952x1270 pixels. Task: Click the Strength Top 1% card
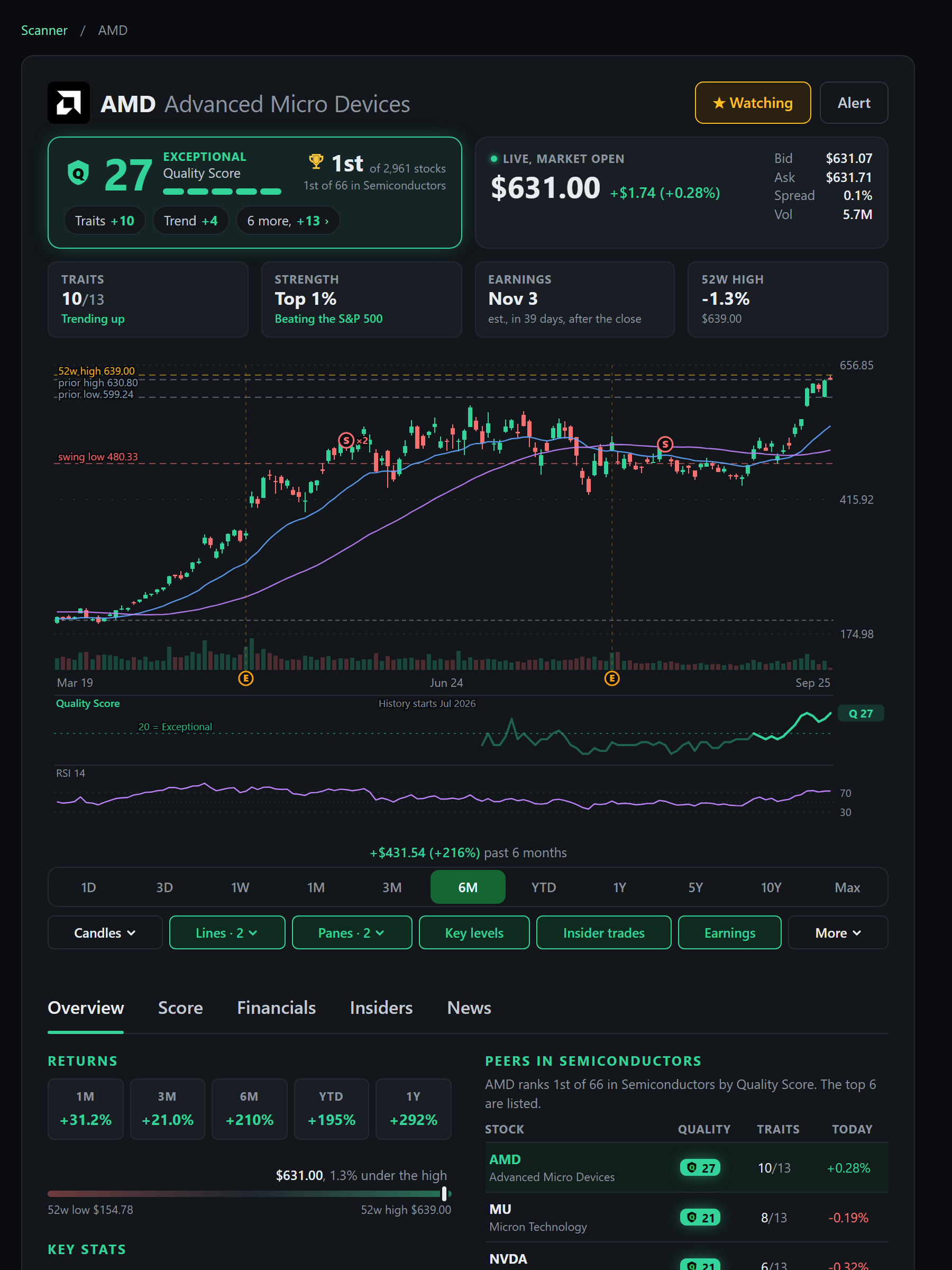click(x=362, y=299)
